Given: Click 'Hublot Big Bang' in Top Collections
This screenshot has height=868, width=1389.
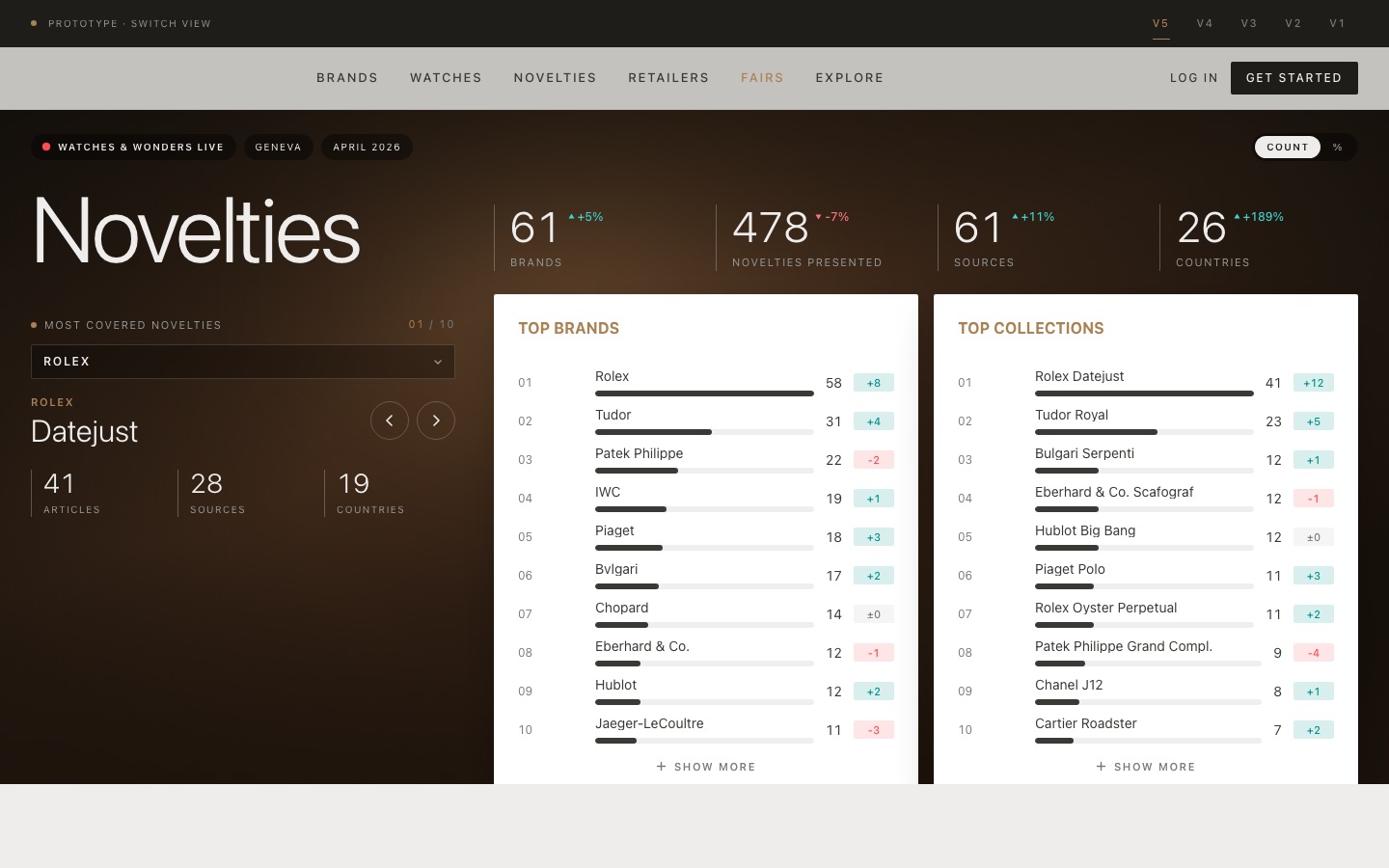Looking at the screenshot, I should coord(1085,530).
